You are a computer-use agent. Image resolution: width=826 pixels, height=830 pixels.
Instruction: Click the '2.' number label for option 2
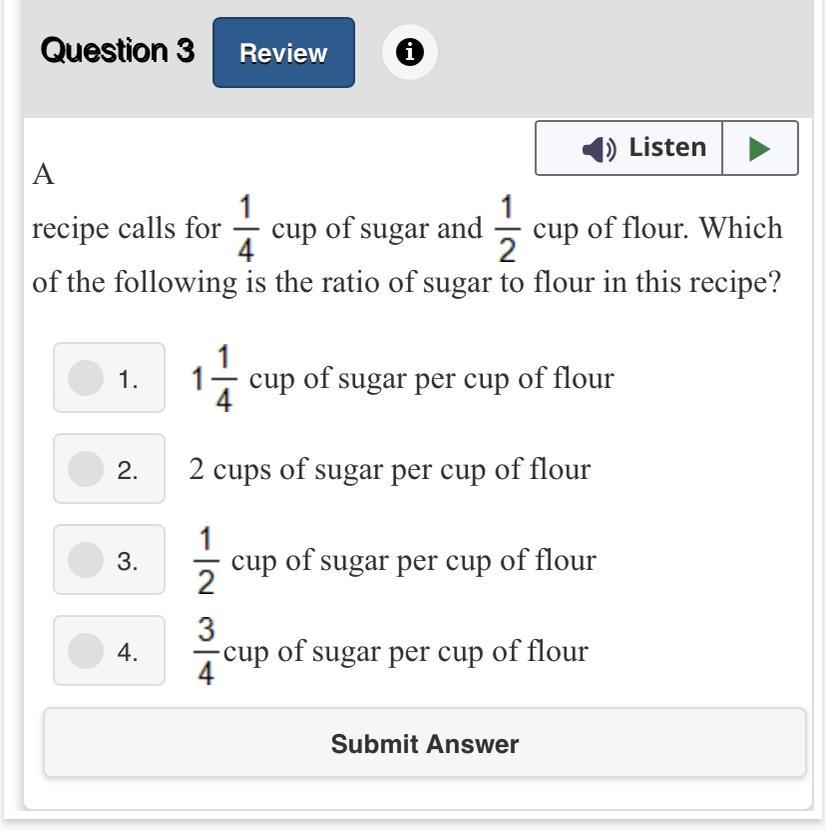pyautogui.click(x=127, y=470)
